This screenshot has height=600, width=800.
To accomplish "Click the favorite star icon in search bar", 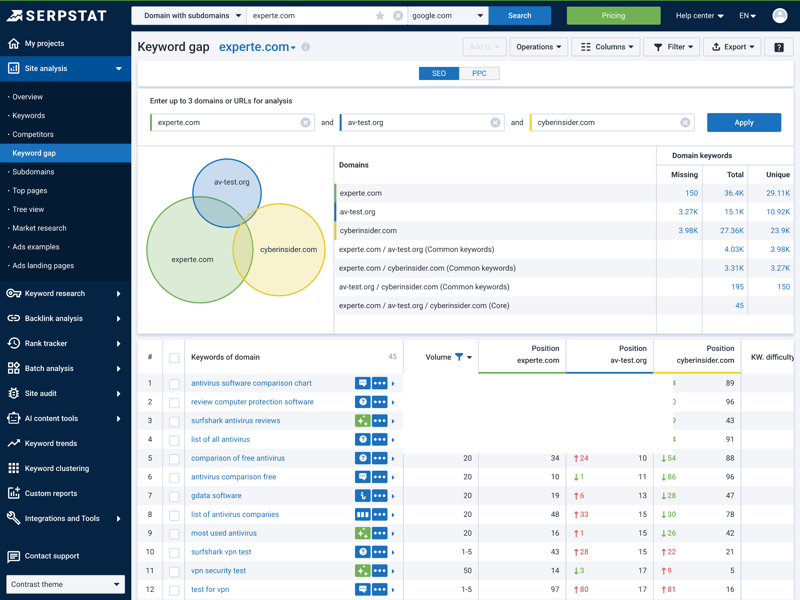I will click(x=380, y=16).
